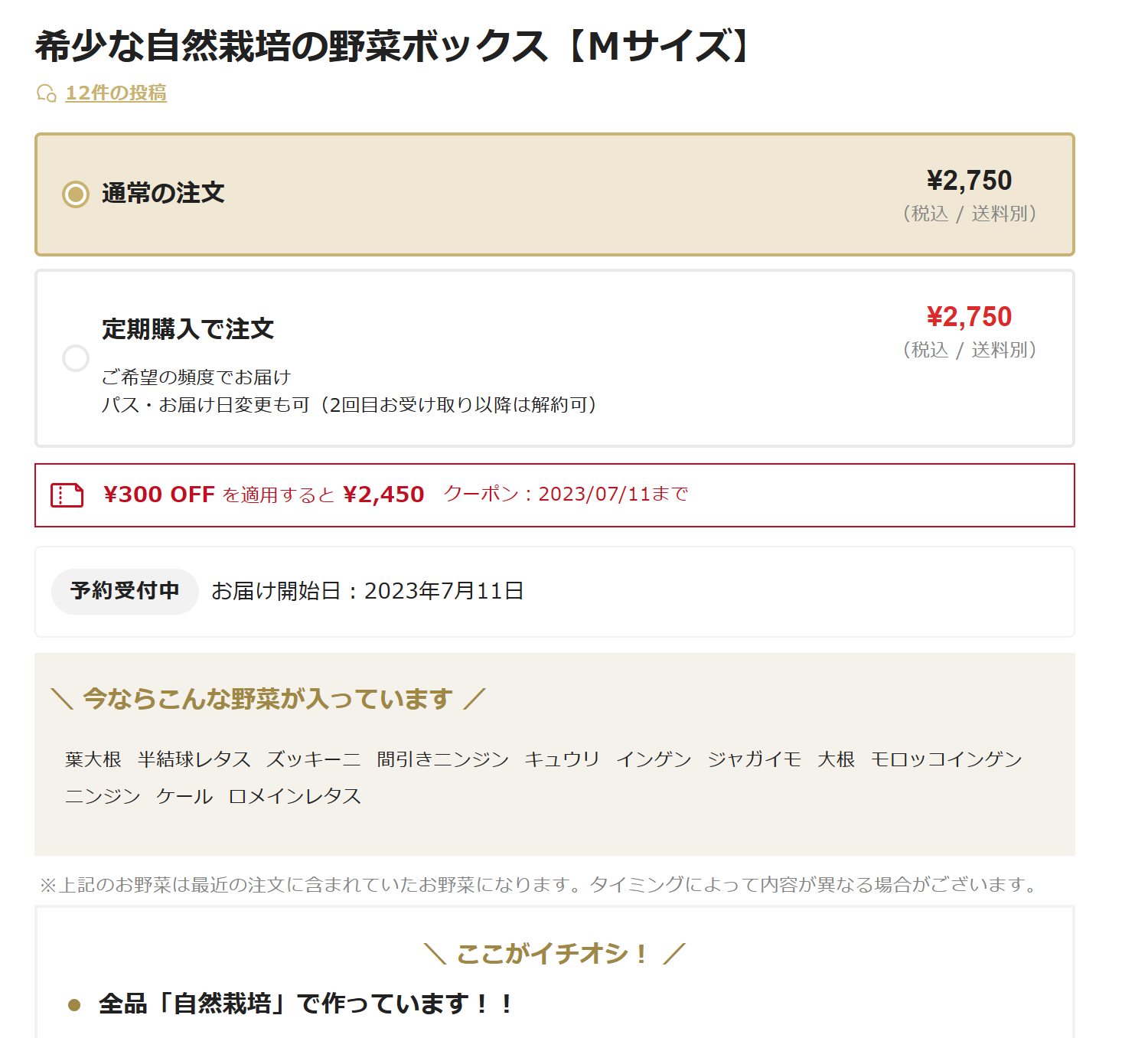
Task: Click the ズッキーニ vegetable tag
Action: (x=314, y=759)
